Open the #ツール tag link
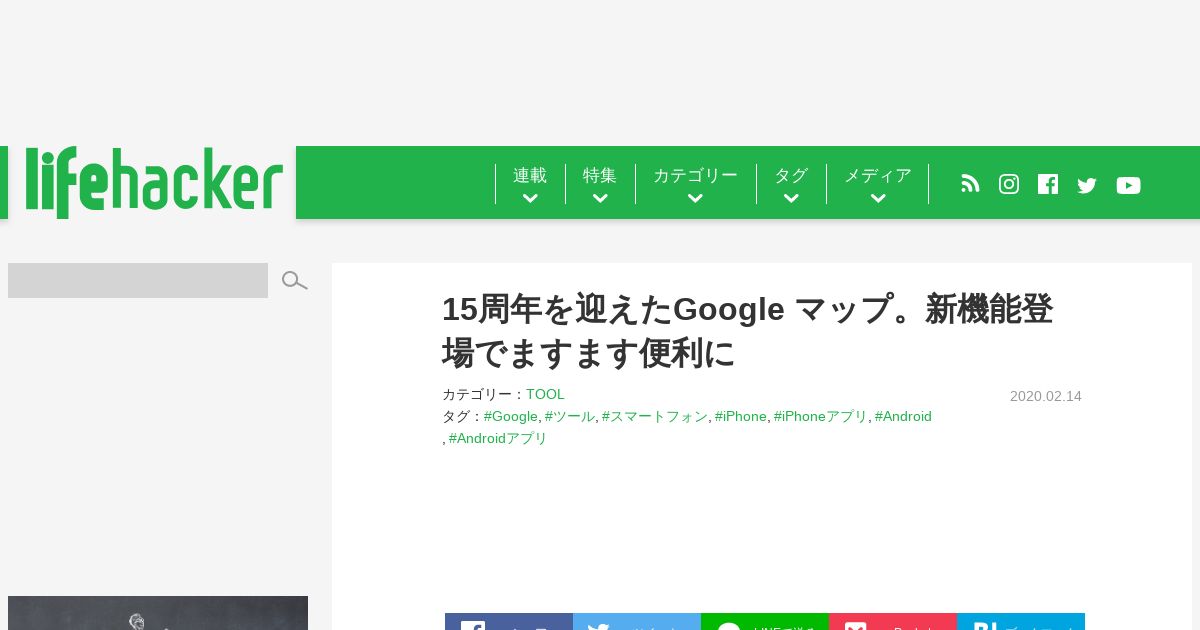 (x=569, y=416)
